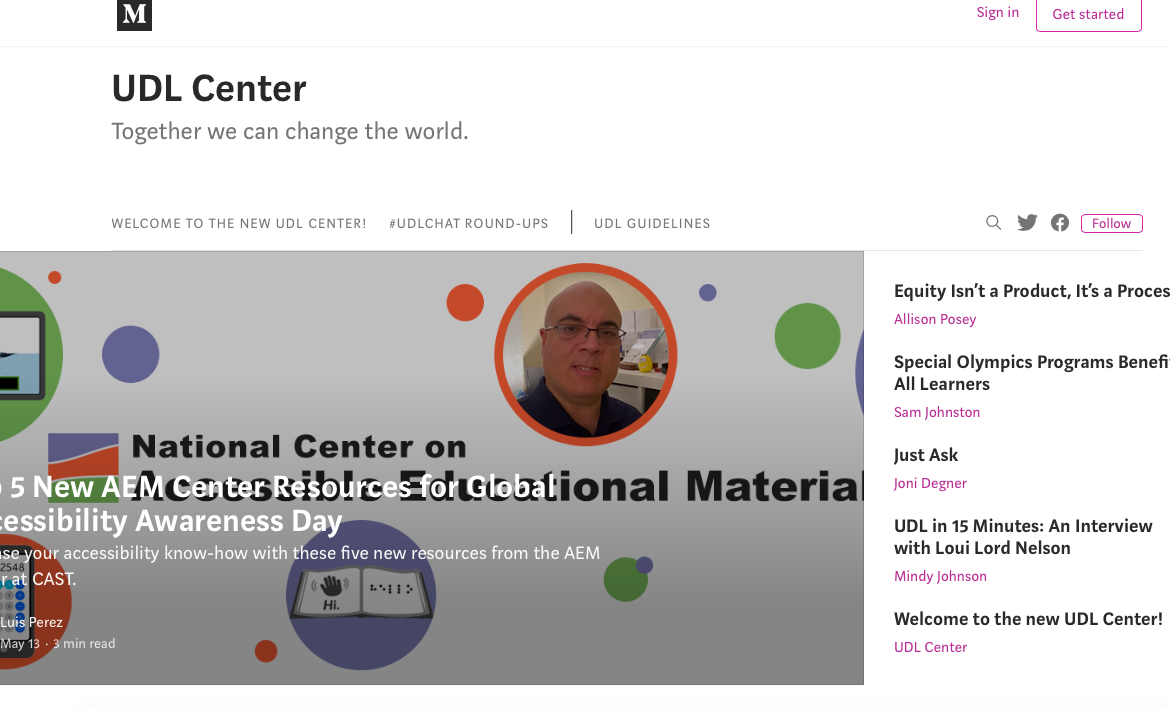Select the #UDLCHAT ROUND-UPS tab
The height and width of the screenshot is (709, 1170).
tap(469, 223)
